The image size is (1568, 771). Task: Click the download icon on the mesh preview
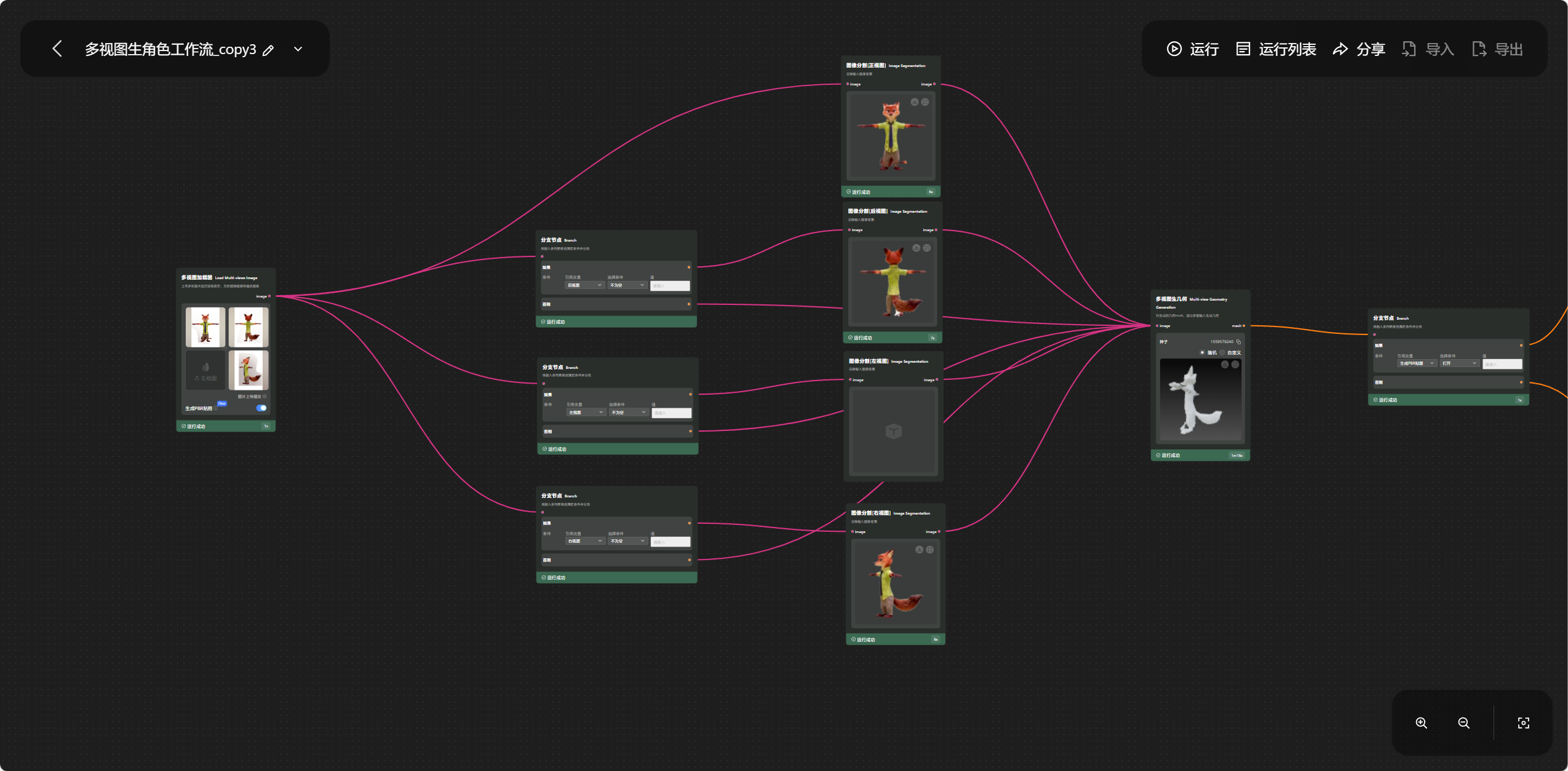click(x=1225, y=364)
